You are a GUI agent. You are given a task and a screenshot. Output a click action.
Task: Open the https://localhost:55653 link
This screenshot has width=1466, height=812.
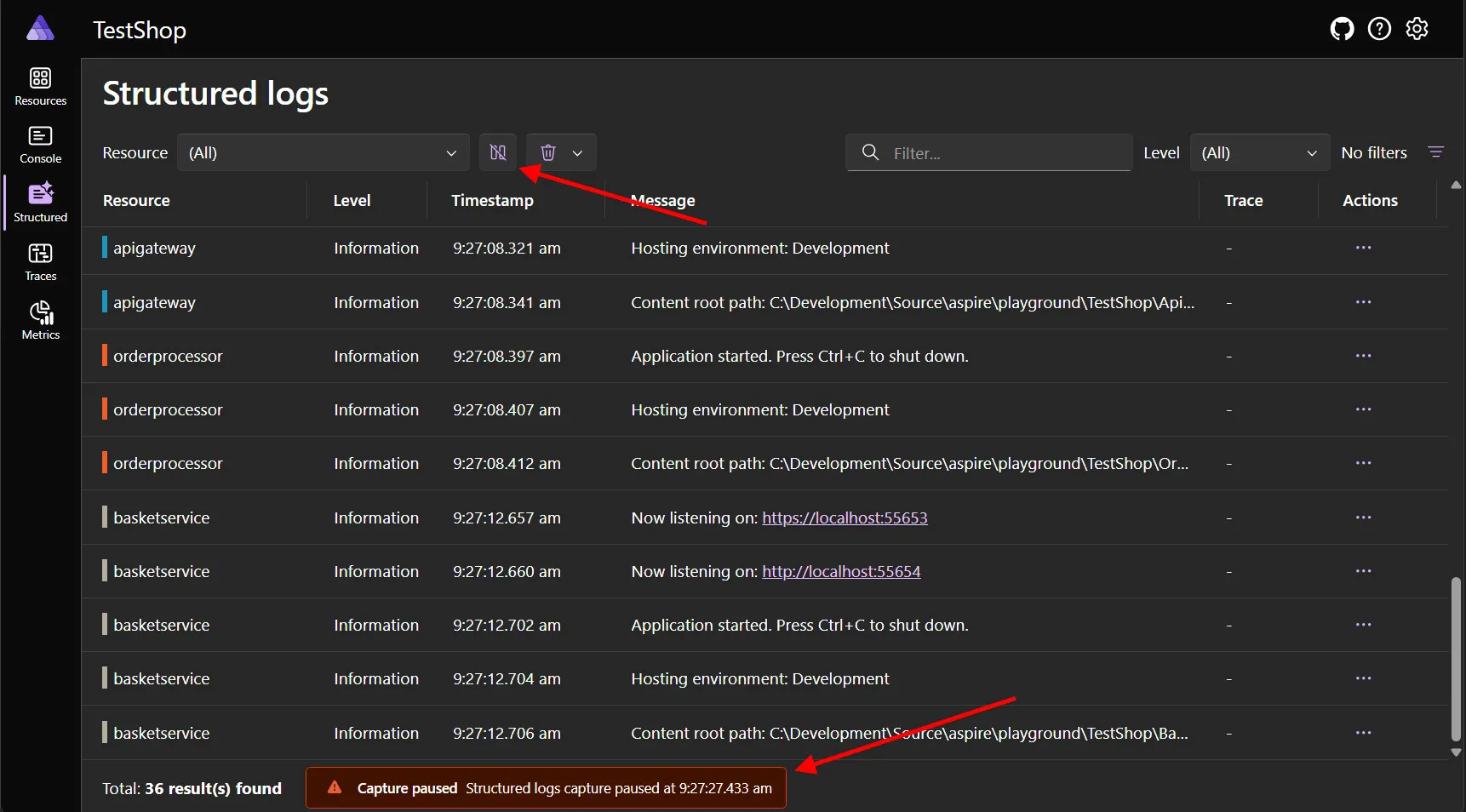click(845, 518)
